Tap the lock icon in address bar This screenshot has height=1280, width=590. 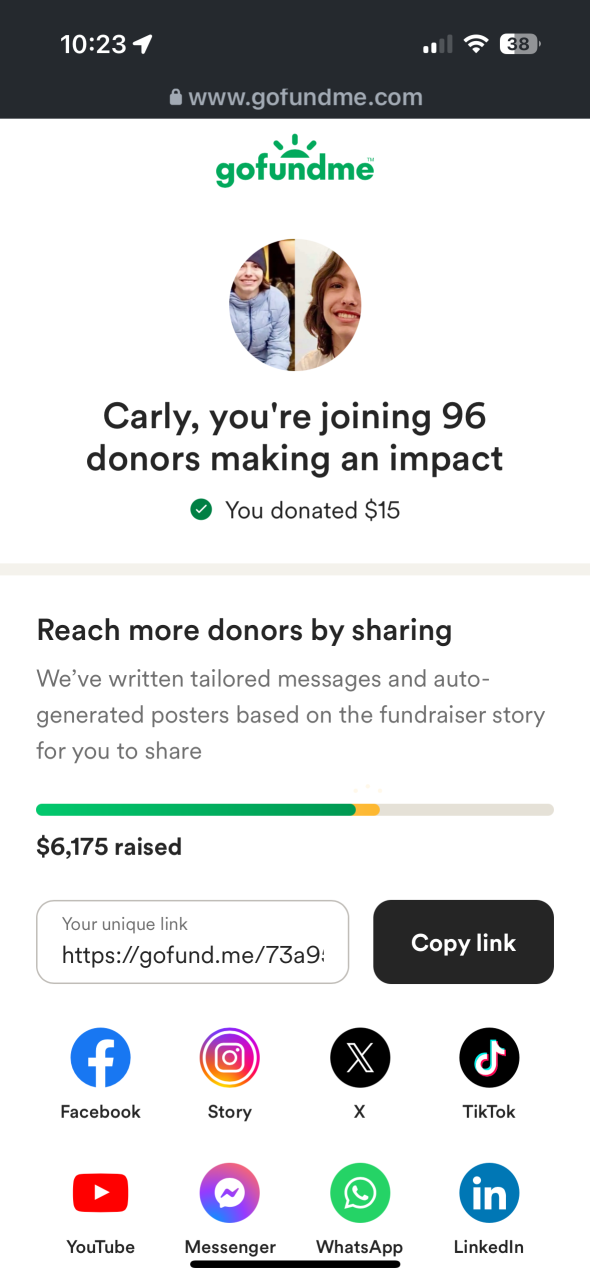pos(176,97)
